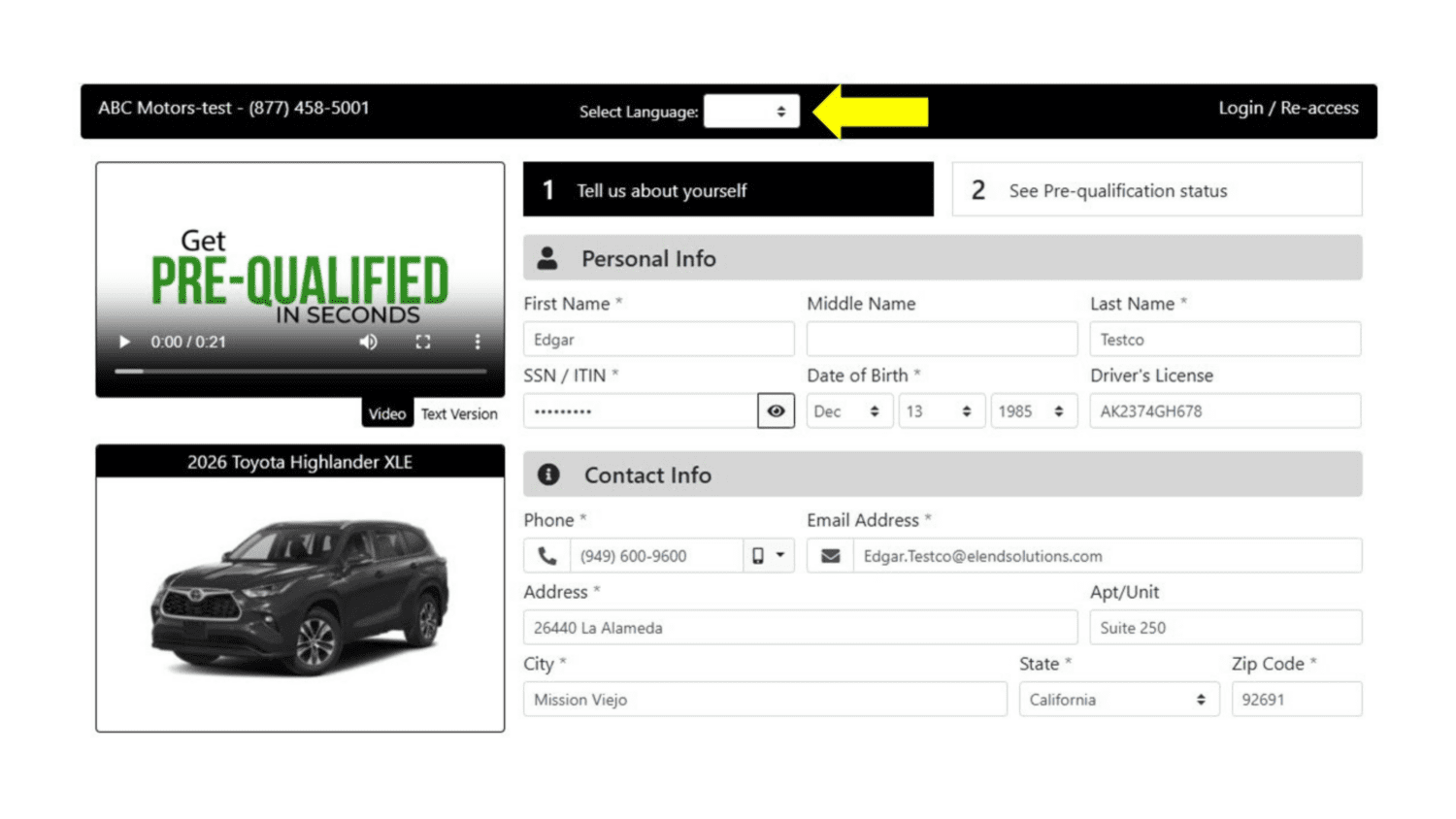Click the Personal Info person icon

pos(548,257)
